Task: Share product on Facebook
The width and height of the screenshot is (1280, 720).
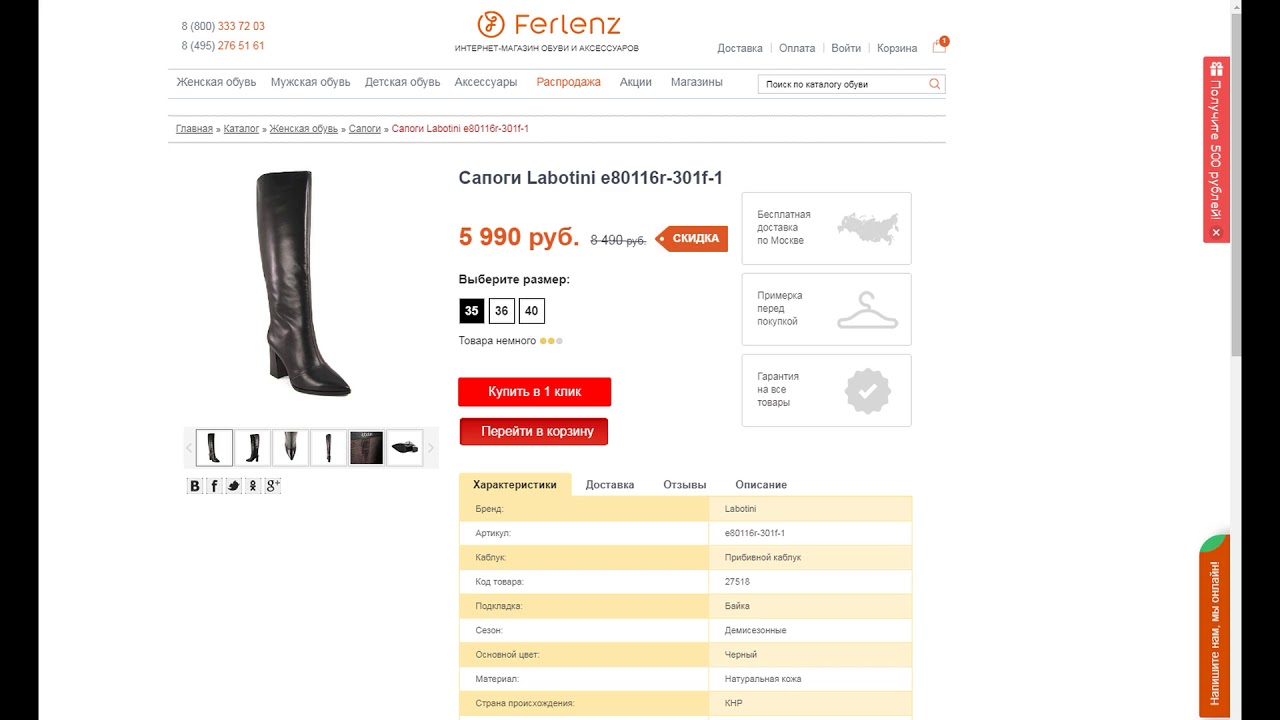Action: (x=214, y=486)
